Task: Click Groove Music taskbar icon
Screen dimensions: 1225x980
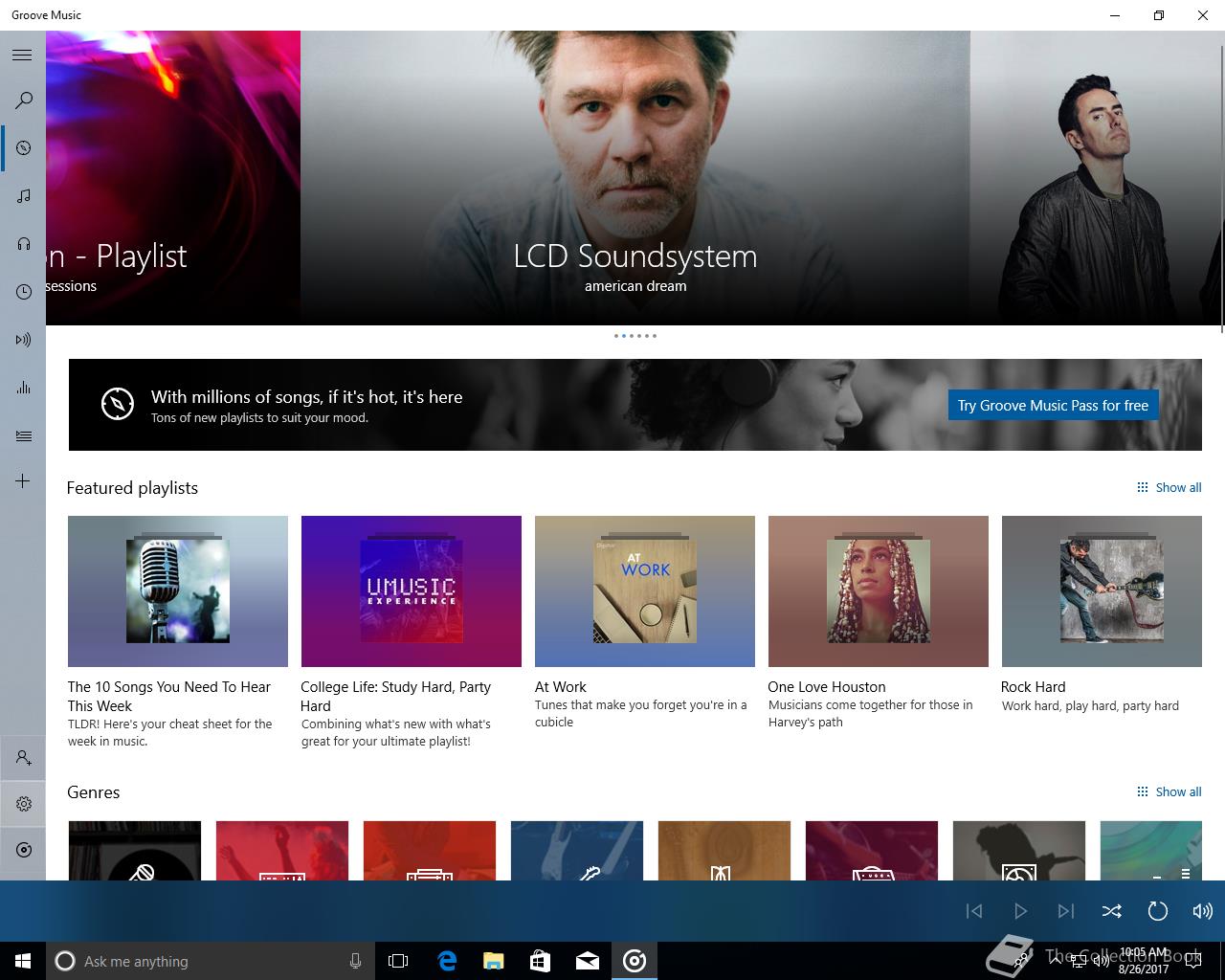Action: tap(635, 961)
